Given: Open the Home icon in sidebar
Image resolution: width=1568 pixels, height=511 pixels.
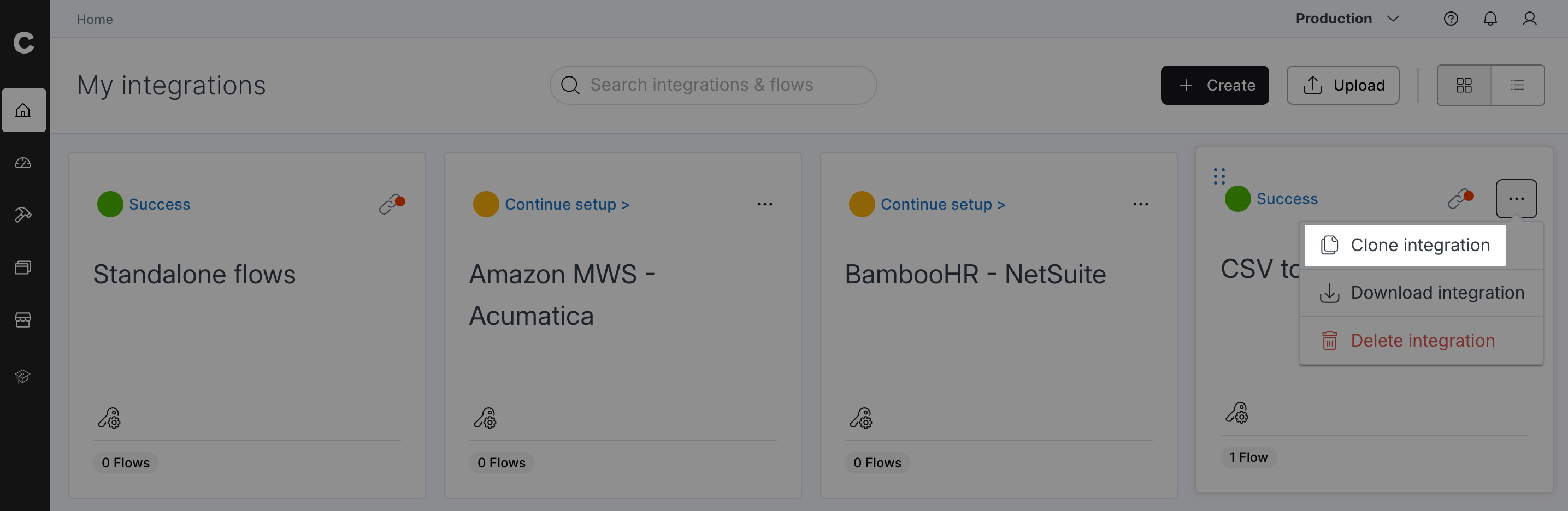Looking at the screenshot, I should pyautogui.click(x=23, y=110).
